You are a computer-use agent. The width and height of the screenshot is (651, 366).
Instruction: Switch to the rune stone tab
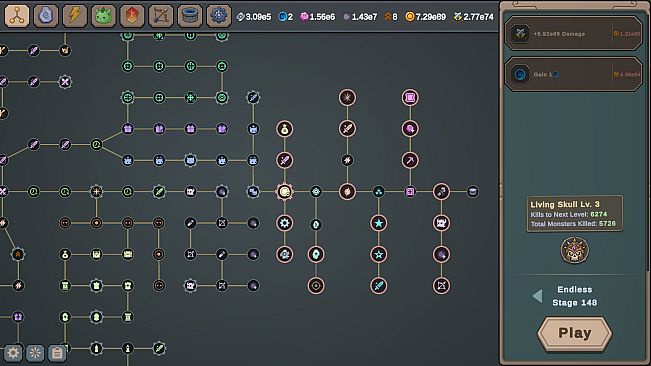tap(46, 16)
